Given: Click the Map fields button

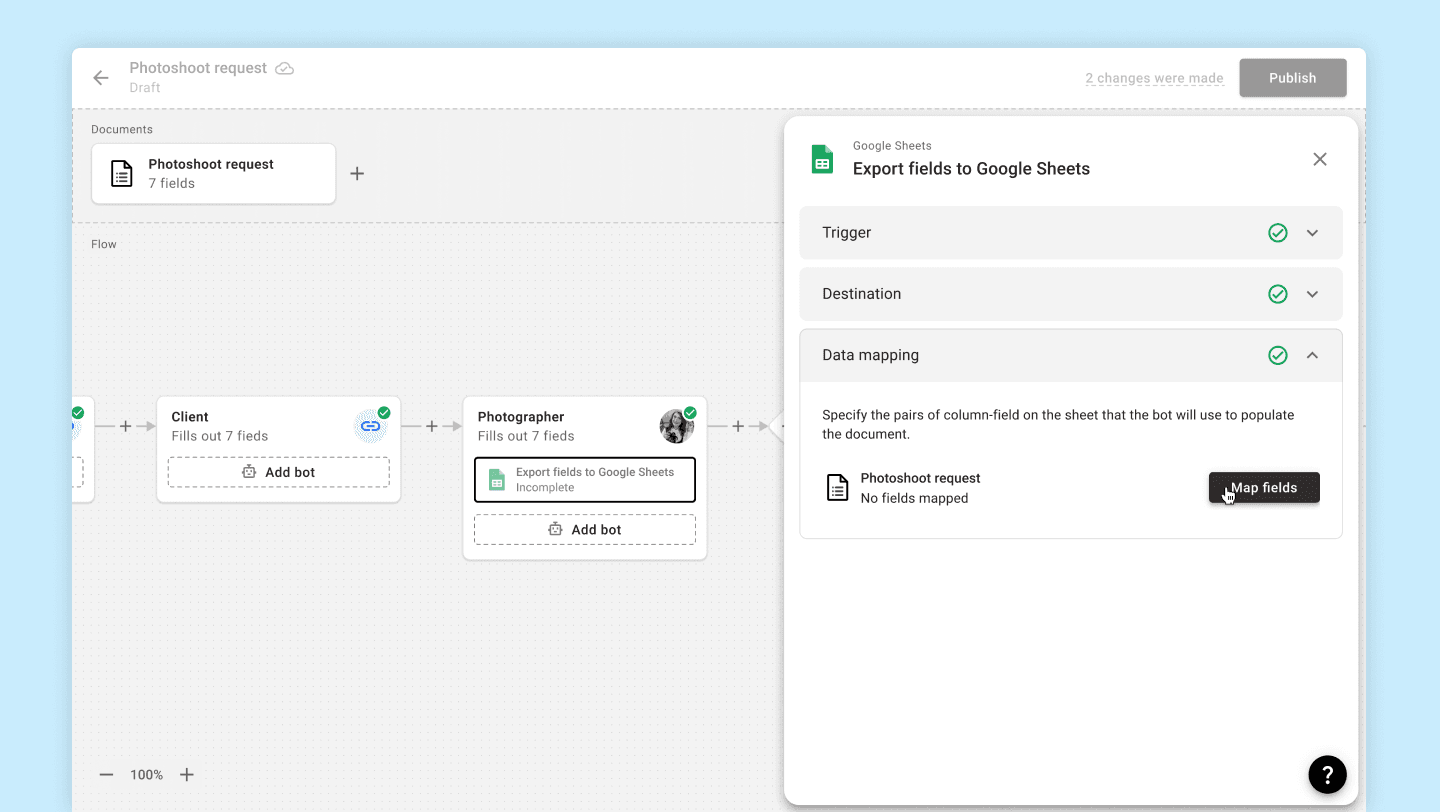Looking at the screenshot, I should [1264, 488].
